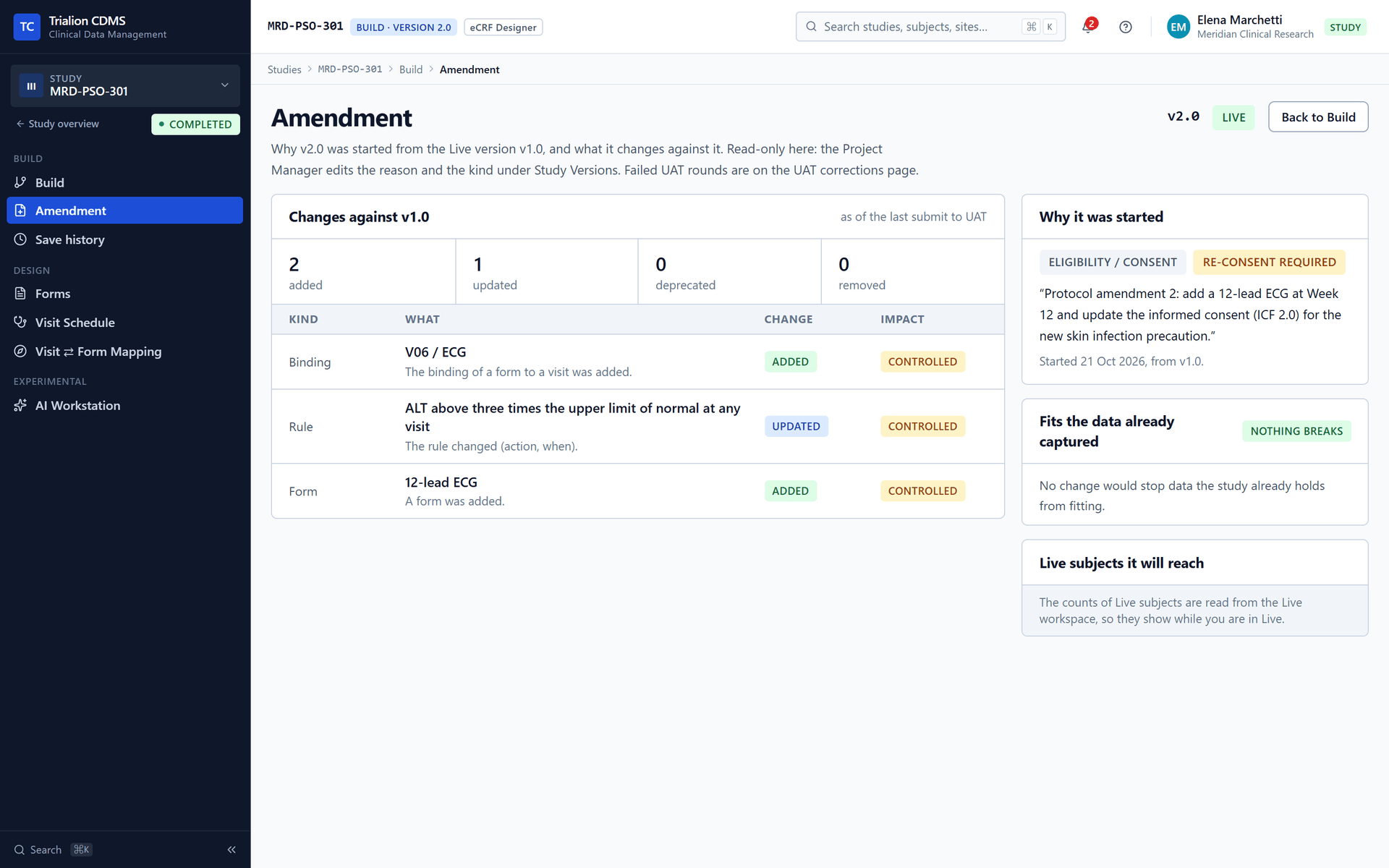
Task: Open Visit ⇄ Form Mapping
Action: pos(124,352)
